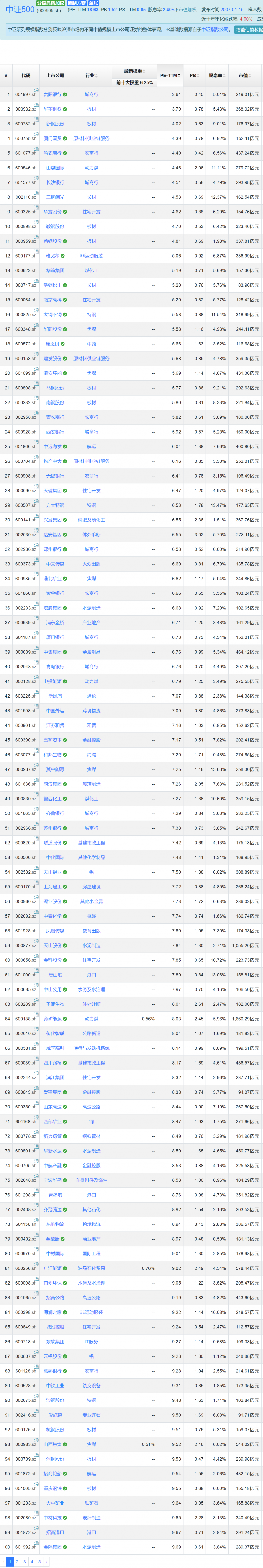Viewport: 263px width, 1568px height.
Task: Select current page 1 button
Action: point(9,1562)
